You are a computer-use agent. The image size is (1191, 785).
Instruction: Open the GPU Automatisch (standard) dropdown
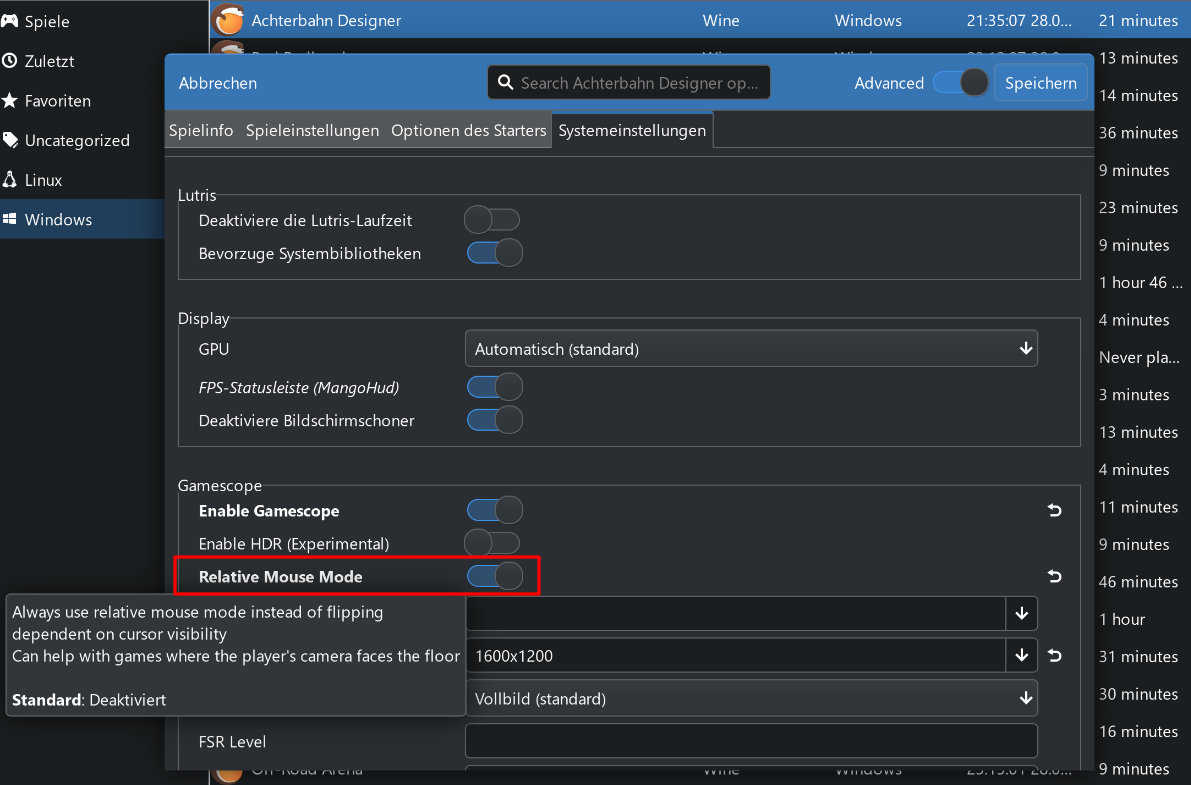coord(751,348)
